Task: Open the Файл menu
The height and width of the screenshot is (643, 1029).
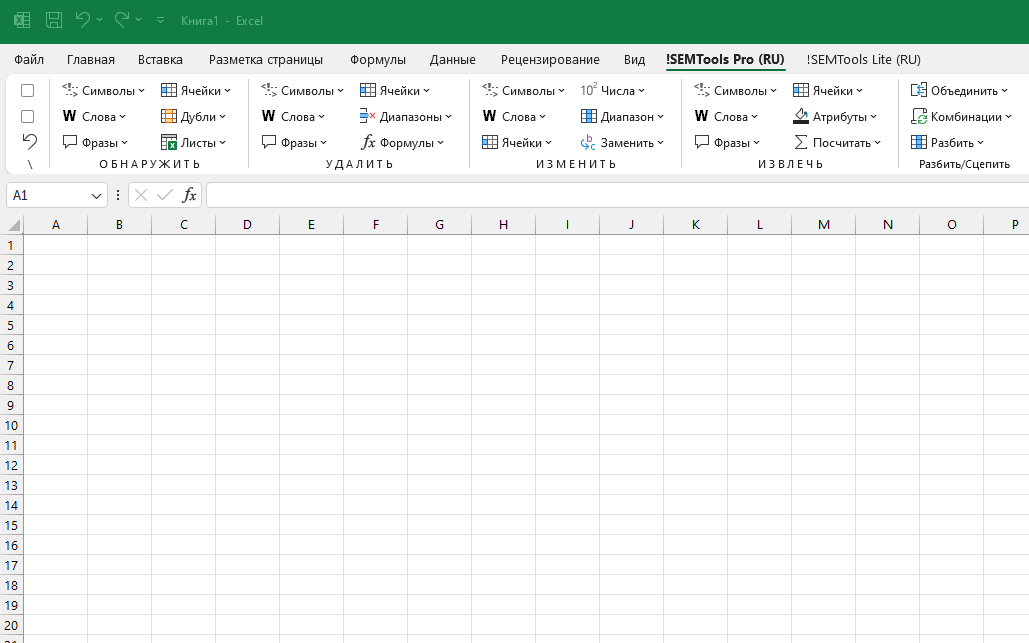Action: pyautogui.click(x=29, y=60)
